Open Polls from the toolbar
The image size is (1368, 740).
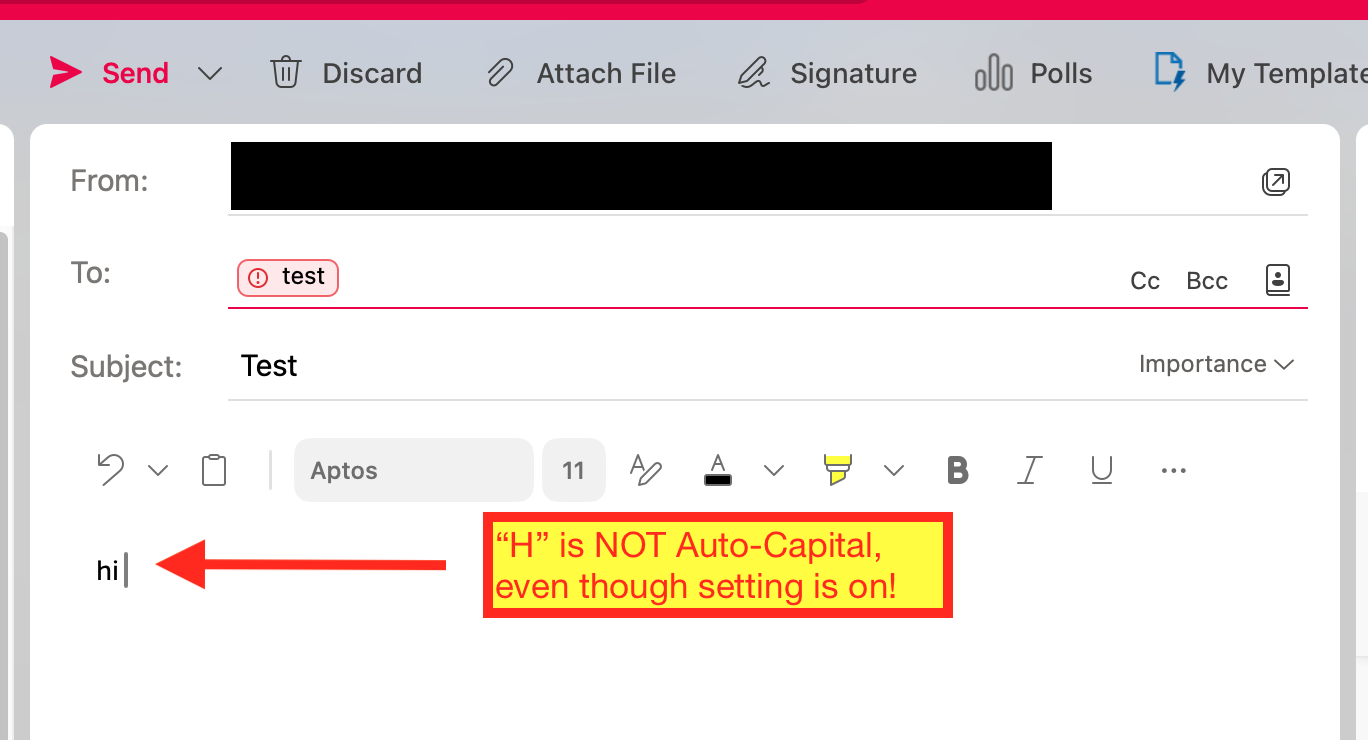1033,73
